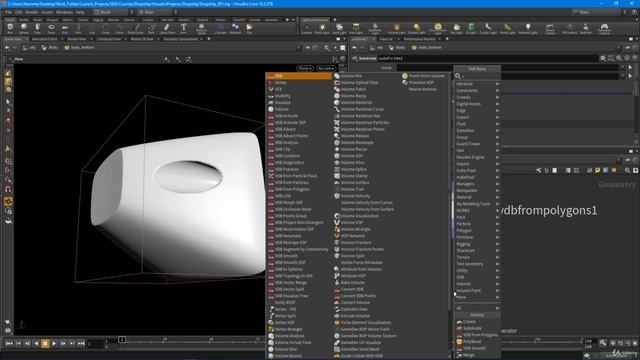Open the Windows menu
640x360 pixels.
64,12
